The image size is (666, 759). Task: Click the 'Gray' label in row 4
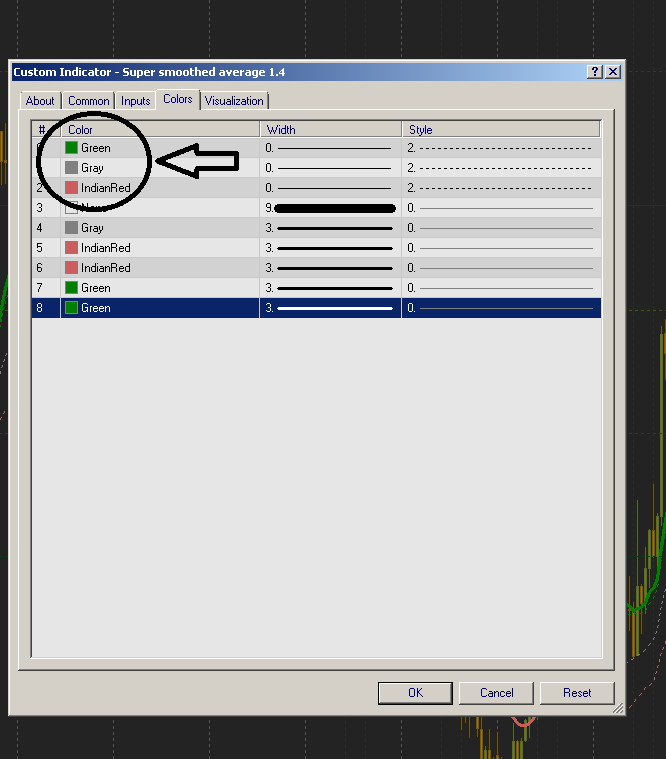pyautogui.click(x=92, y=228)
